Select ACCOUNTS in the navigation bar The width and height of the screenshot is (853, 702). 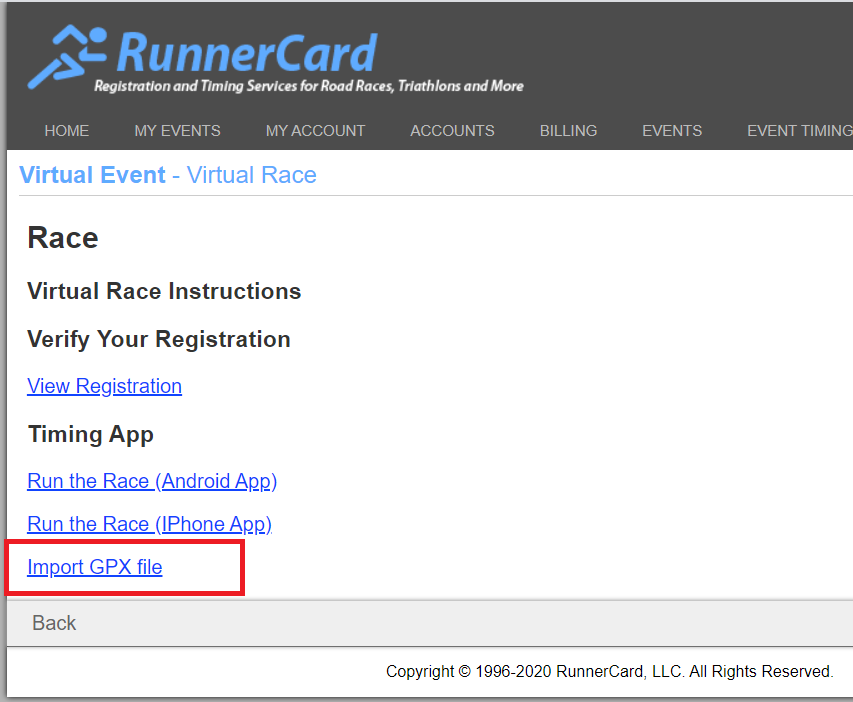[x=452, y=131]
